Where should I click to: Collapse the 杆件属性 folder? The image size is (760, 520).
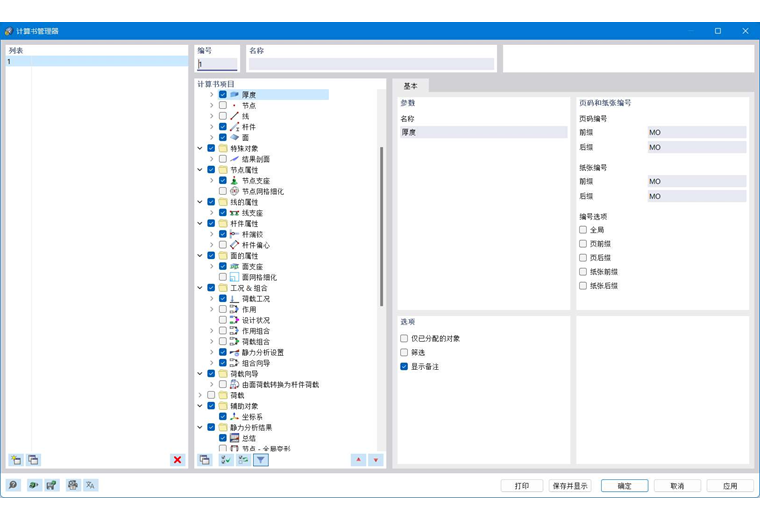point(200,223)
